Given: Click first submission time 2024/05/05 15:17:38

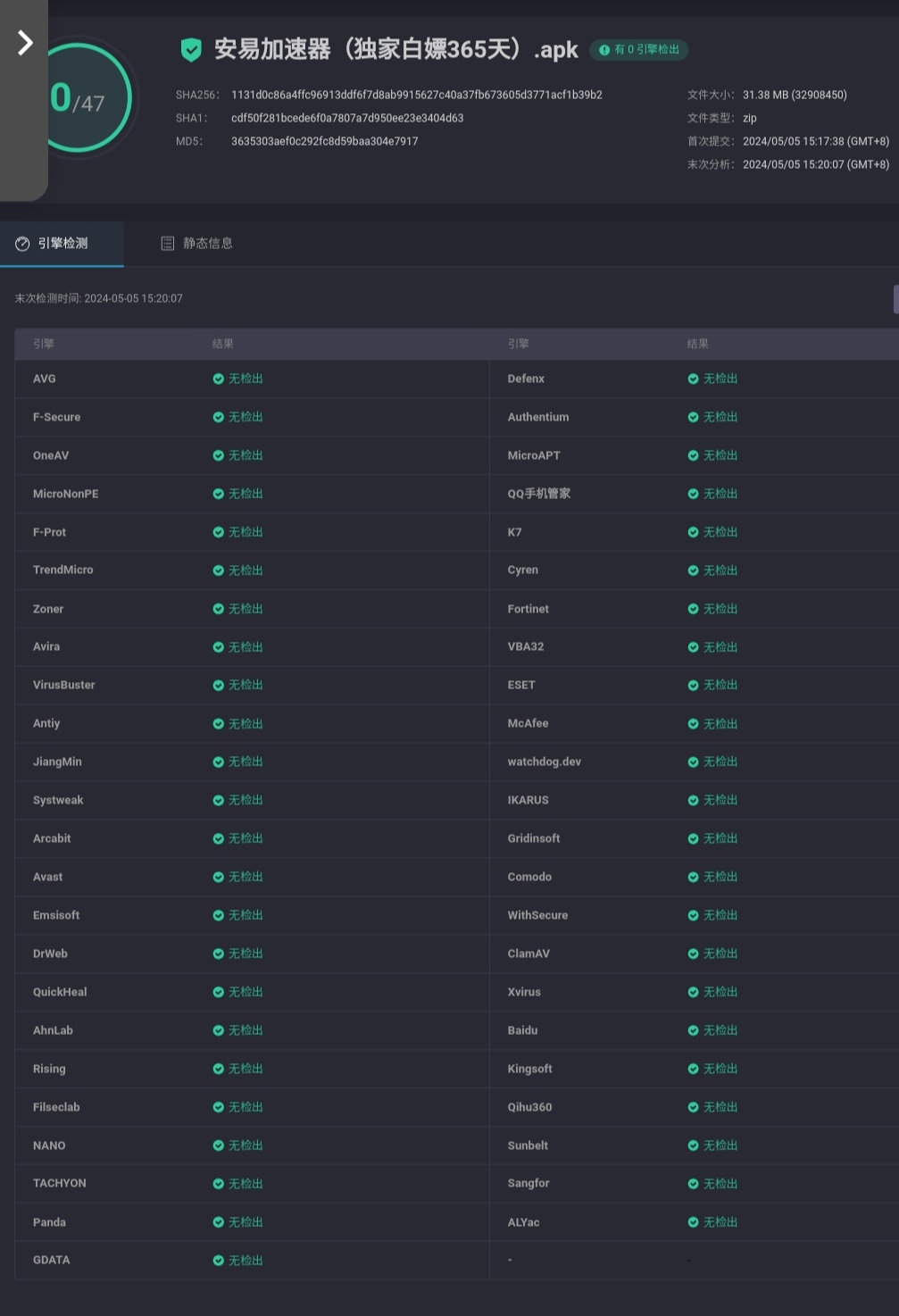Looking at the screenshot, I should click(816, 141).
